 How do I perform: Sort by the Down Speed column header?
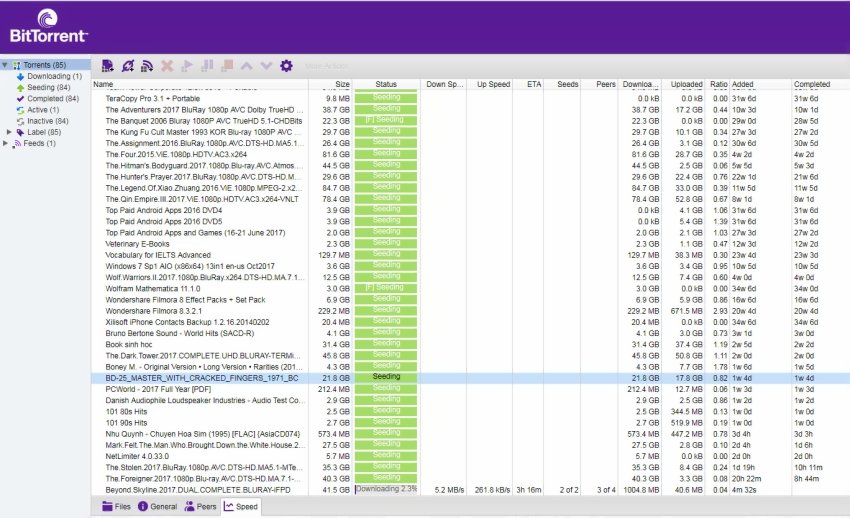coord(443,85)
